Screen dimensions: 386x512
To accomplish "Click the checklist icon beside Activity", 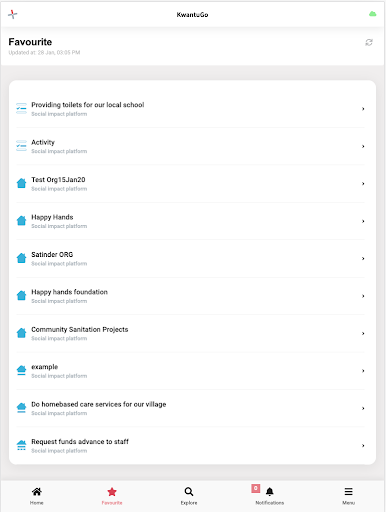I will click(21, 146).
